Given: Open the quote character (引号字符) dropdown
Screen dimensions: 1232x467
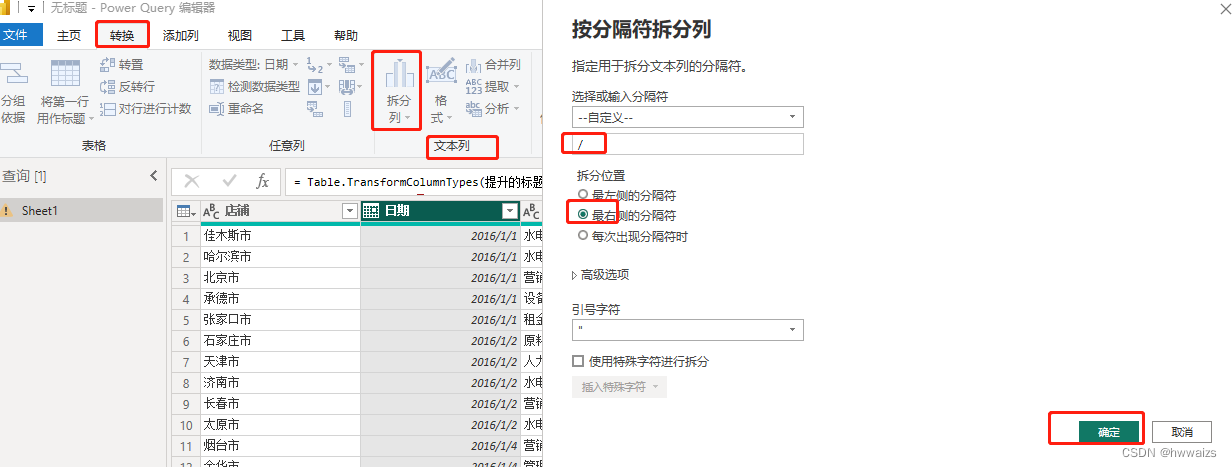Looking at the screenshot, I should pyautogui.click(x=687, y=329).
